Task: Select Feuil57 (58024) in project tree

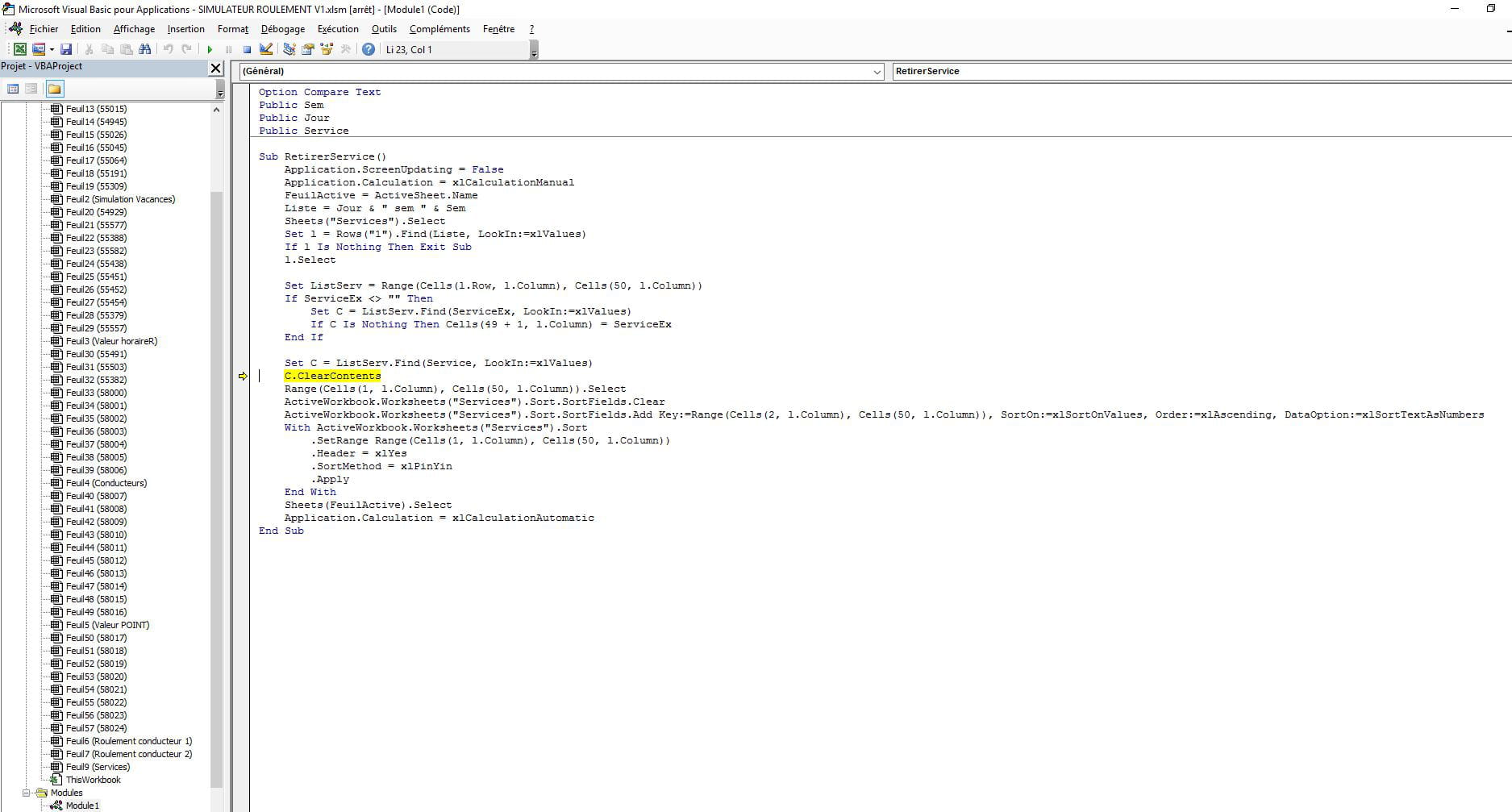Action: (96, 728)
